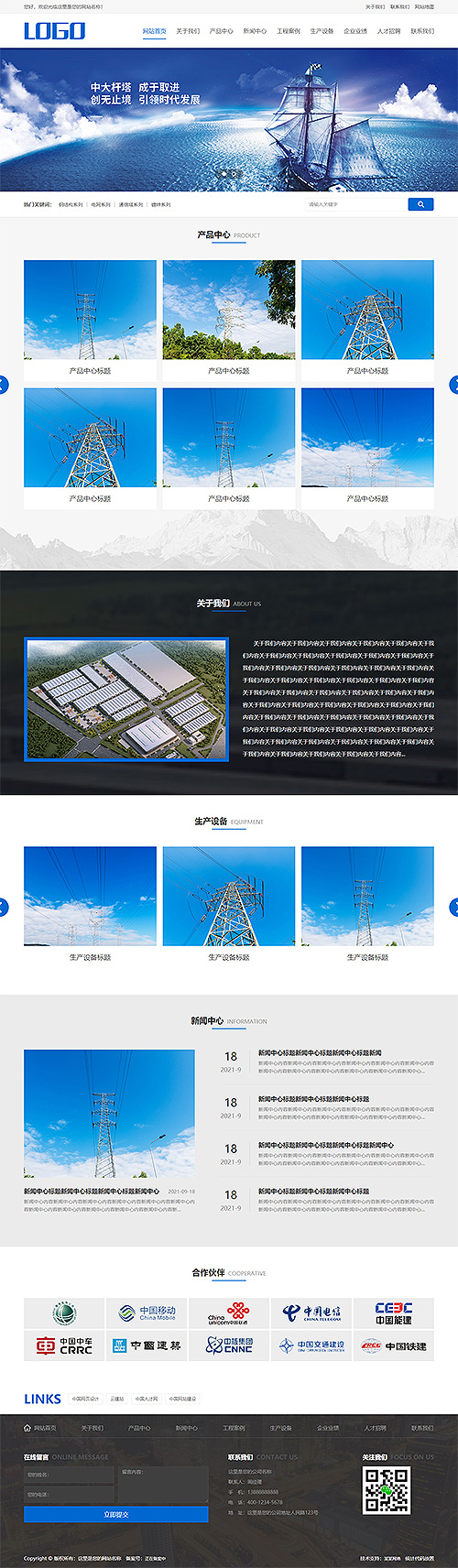The height and width of the screenshot is (1568, 458).
Task: Open the factory aerial image in About Us
Action: coord(126,700)
